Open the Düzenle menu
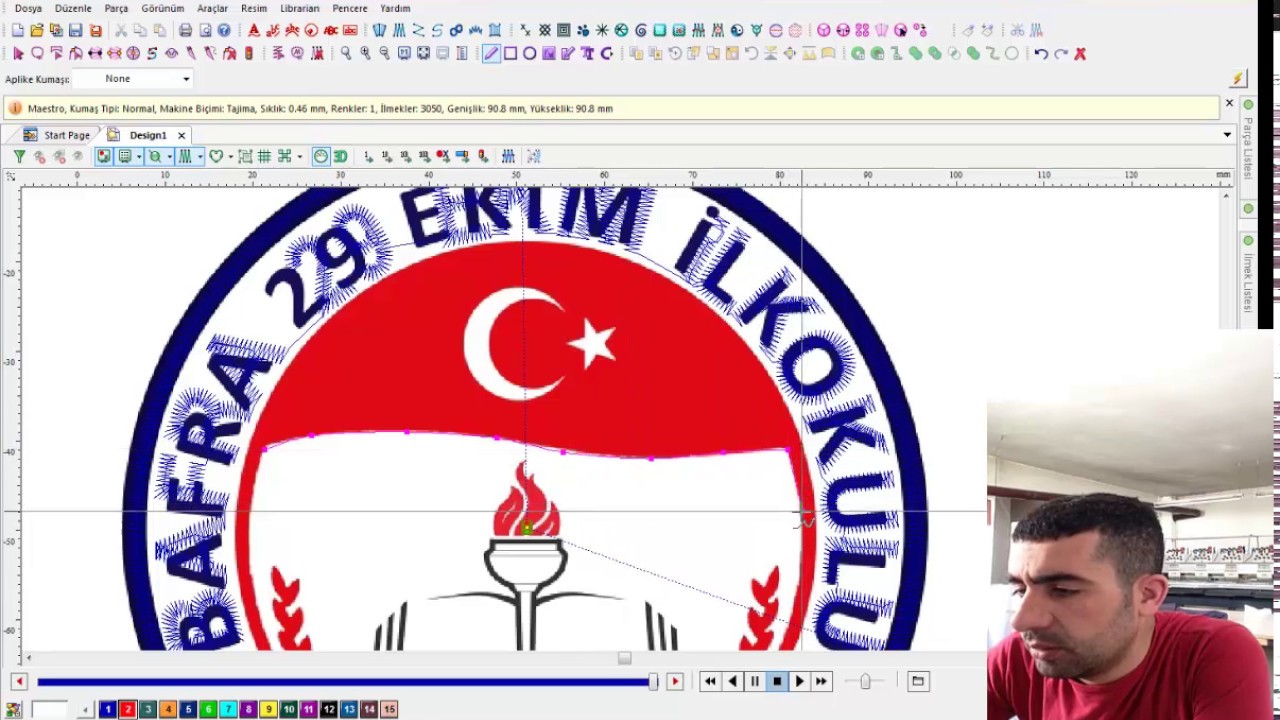The width and height of the screenshot is (1280, 720). 73,8
